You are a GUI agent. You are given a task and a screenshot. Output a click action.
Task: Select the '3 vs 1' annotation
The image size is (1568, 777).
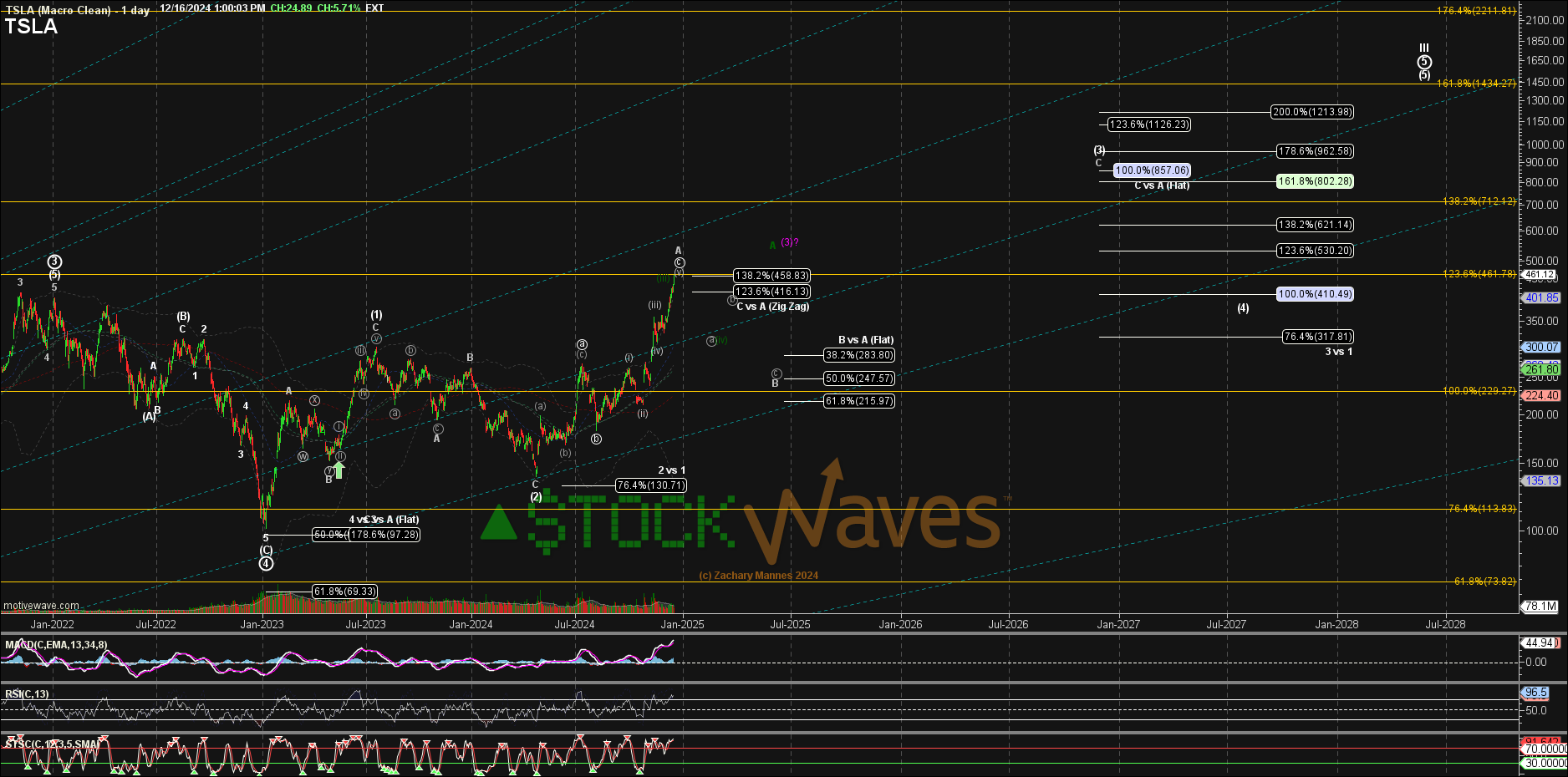pos(1338,352)
